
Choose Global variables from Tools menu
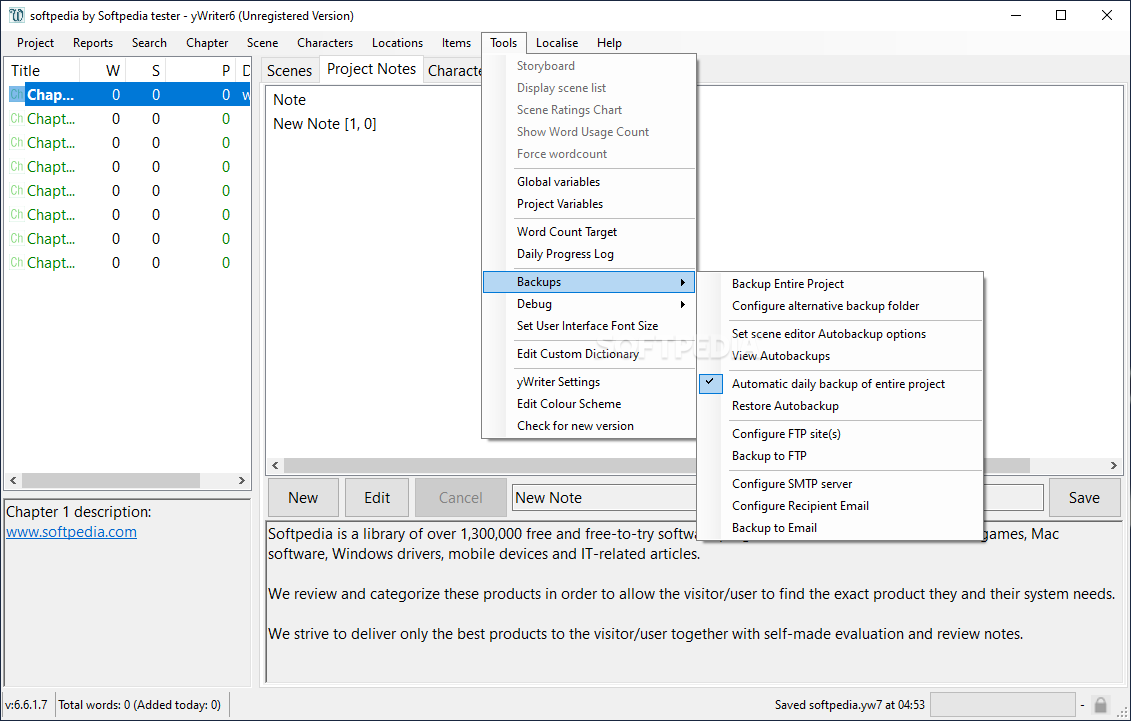coord(589,182)
